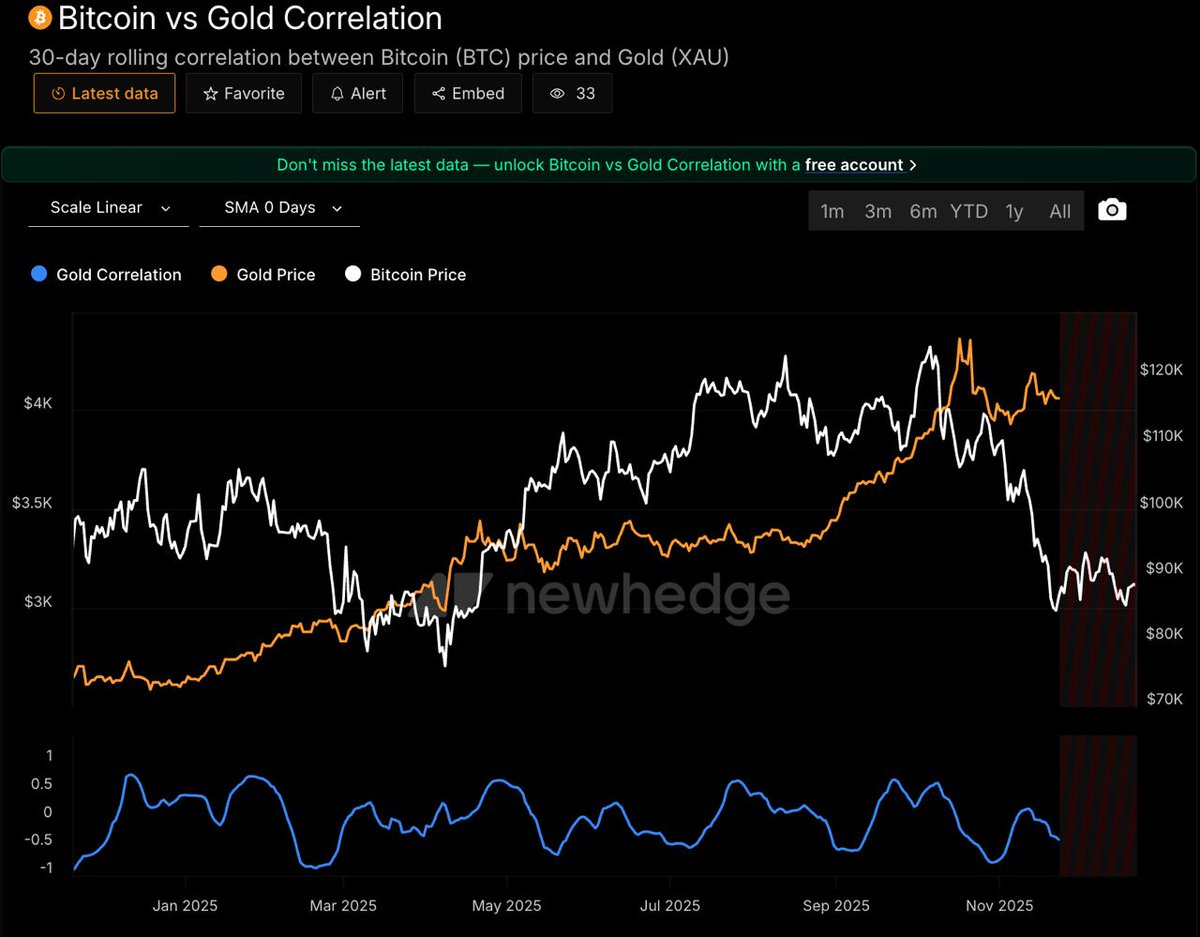This screenshot has width=1200, height=937.
Task: Click the -0.5 correlation axis label
Action: (x=39, y=840)
